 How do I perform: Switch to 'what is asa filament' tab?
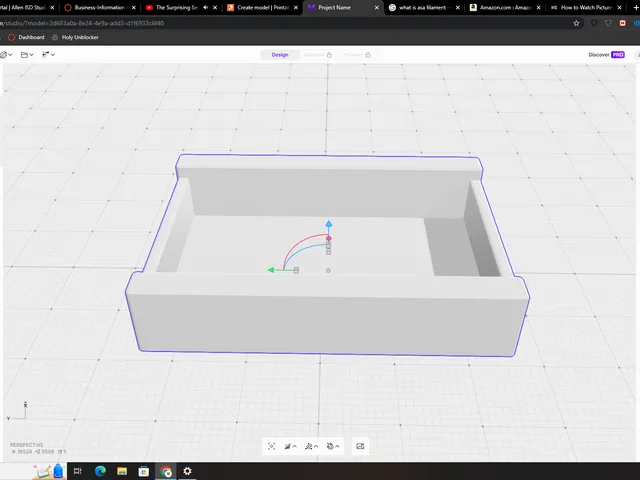[424, 7]
